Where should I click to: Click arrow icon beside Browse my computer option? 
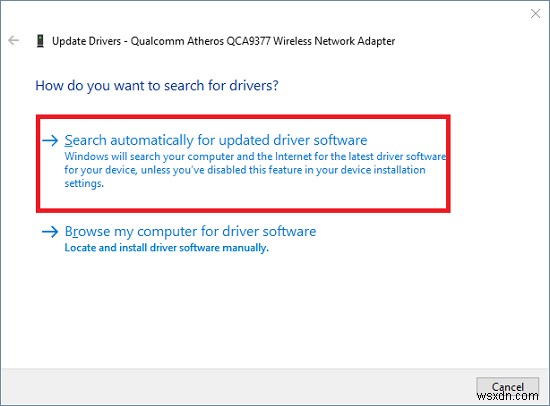click(50, 232)
